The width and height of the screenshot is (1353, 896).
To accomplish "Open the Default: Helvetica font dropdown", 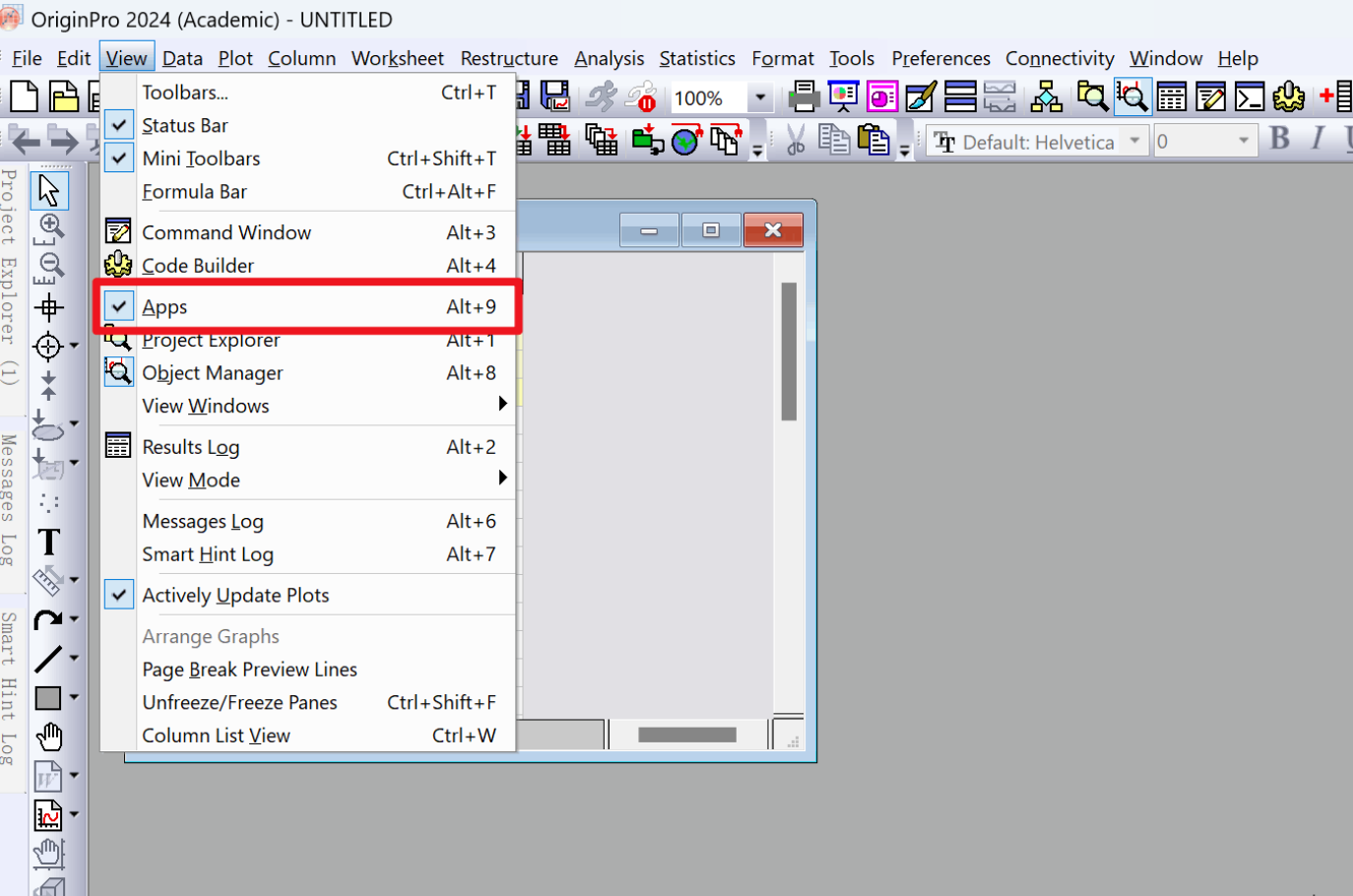I will (x=1135, y=141).
